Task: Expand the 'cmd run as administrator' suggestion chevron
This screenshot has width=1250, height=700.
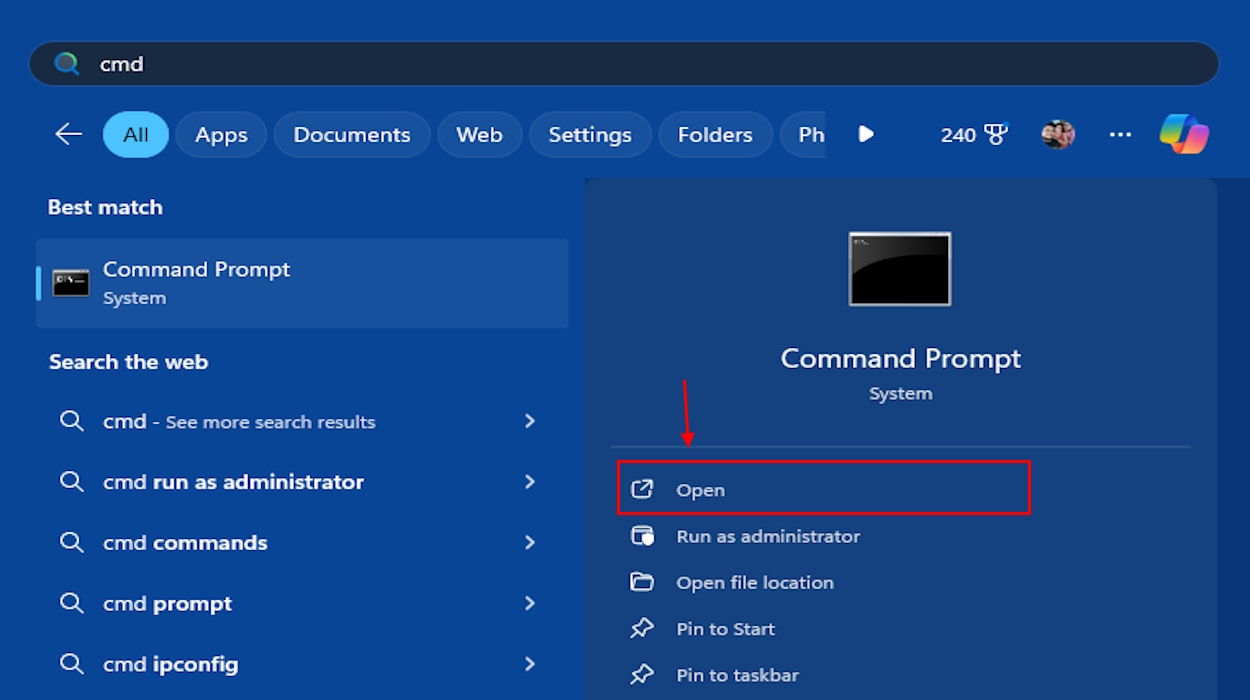Action: [530, 482]
